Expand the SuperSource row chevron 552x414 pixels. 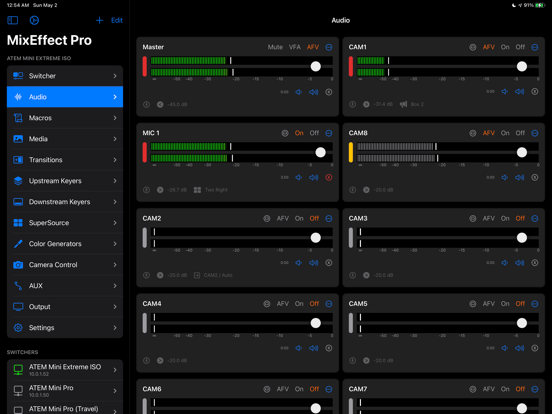pos(115,223)
